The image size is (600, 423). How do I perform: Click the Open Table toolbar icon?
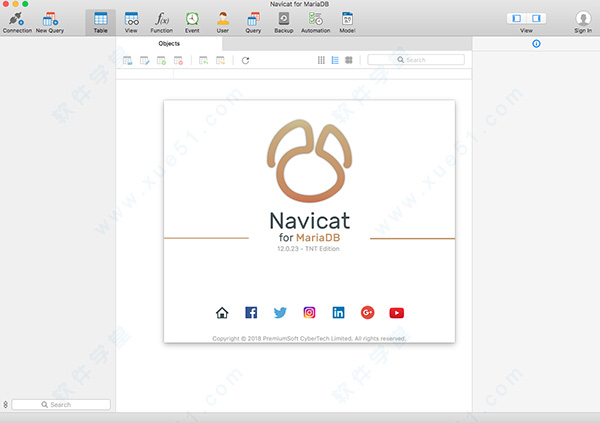pyautogui.click(x=127, y=60)
